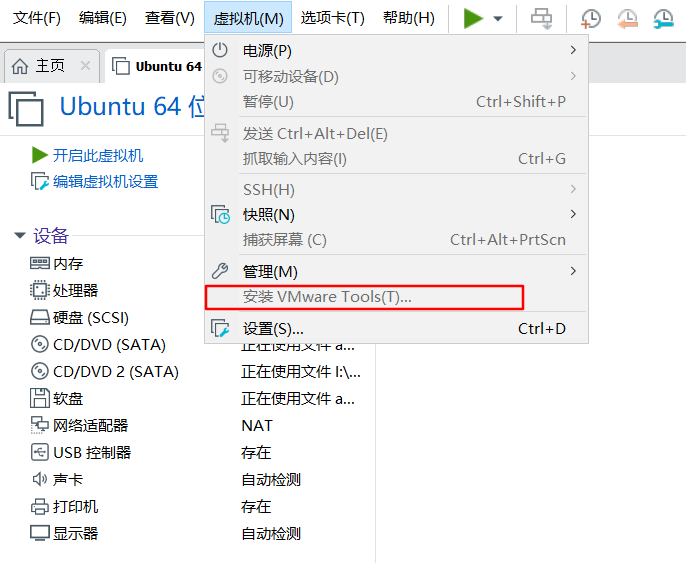Viewport: 686px width, 563px height.
Task: Click 暂停(U) menu entry
Action: (397, 102)
